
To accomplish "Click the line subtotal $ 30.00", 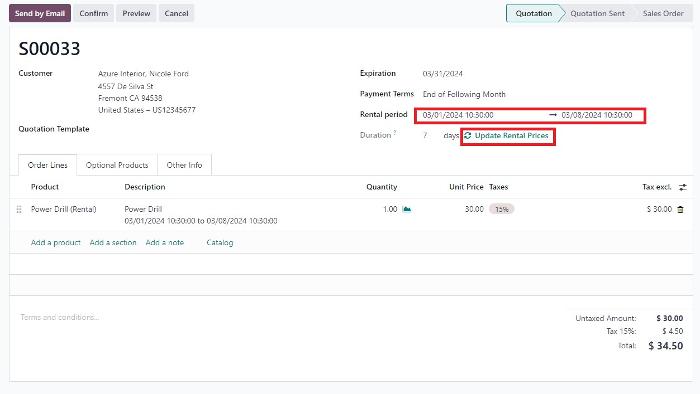I will (659, 209).
